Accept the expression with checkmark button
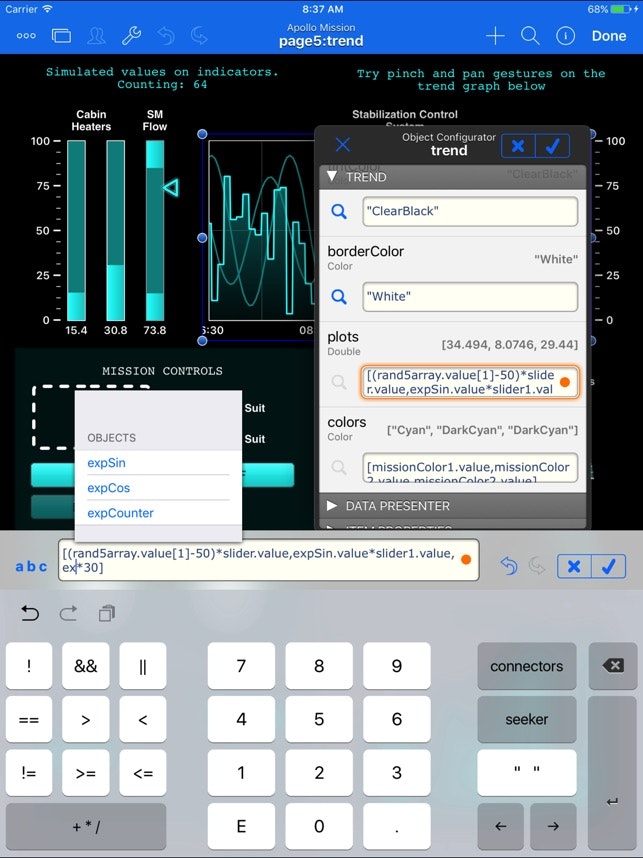 [x=609, y=566]
